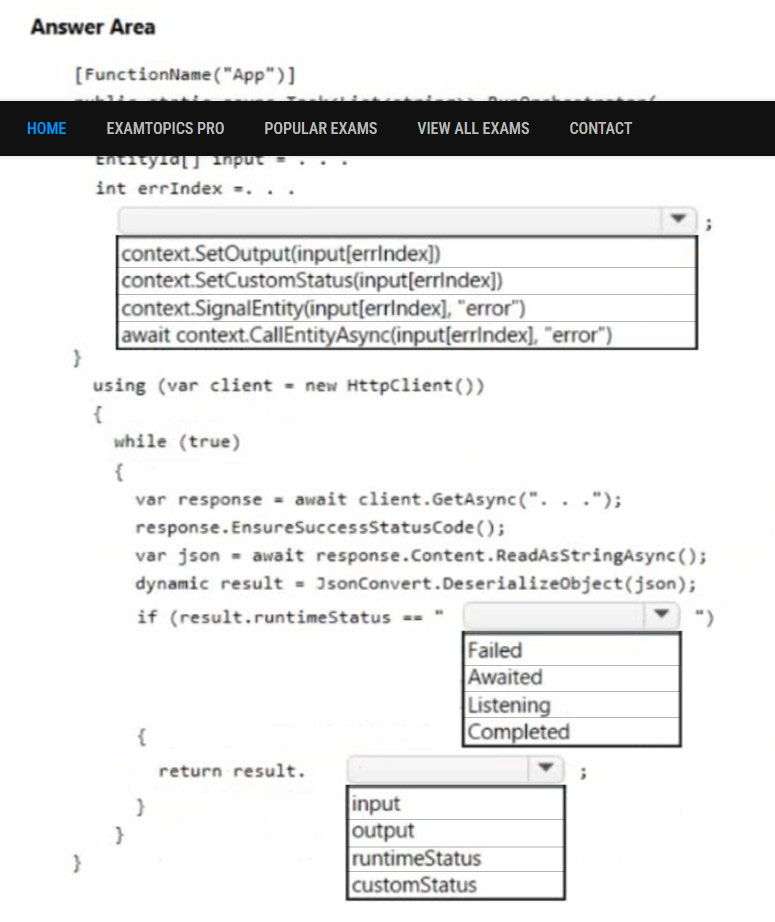The width and height of the screenshot is (775, 922).
Task: Select Failed runtime status option
Action: (572, 650)
